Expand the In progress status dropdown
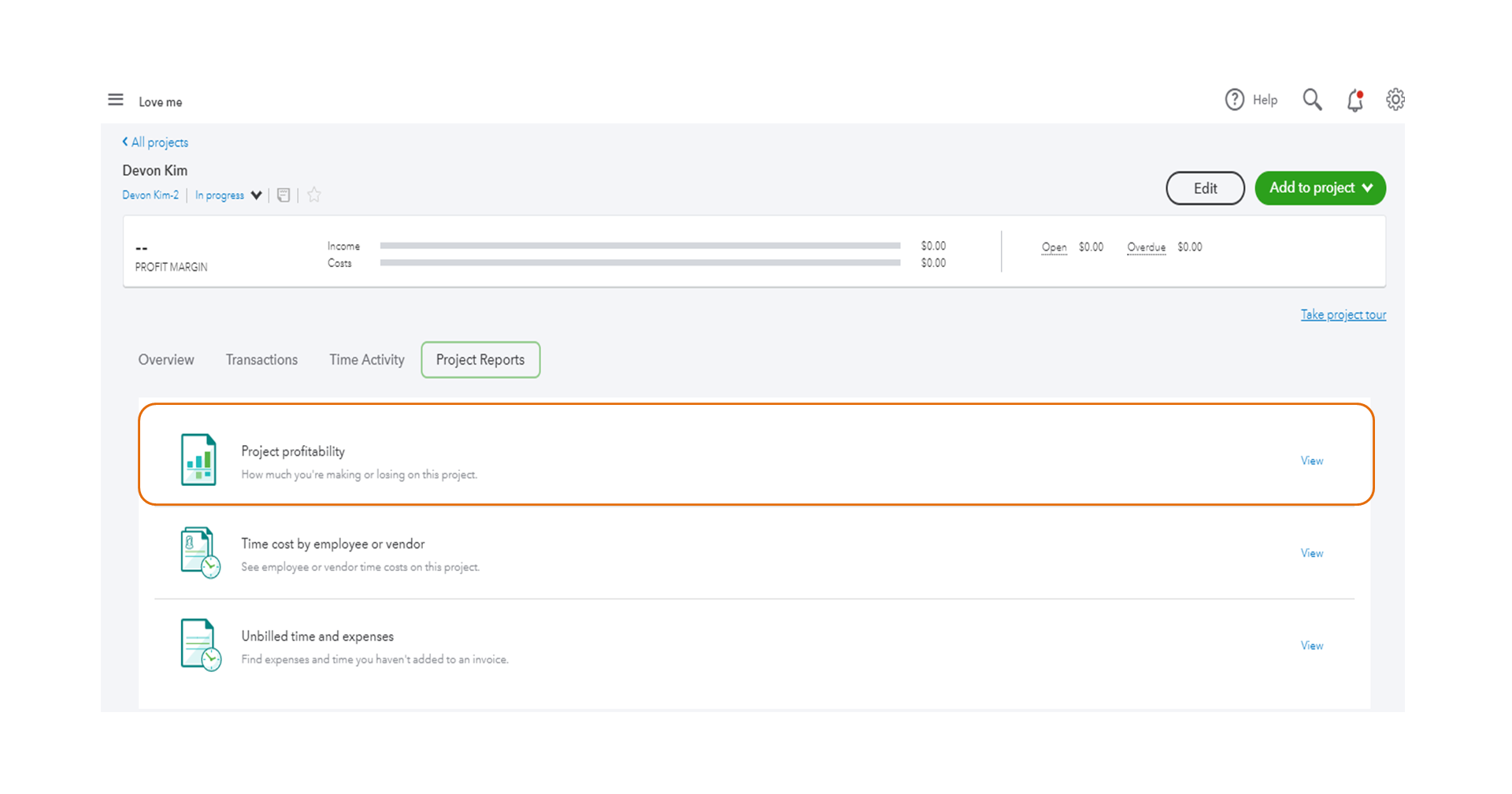Image resolution: width=1512 pixels, height=794 pixels. (x=228, y=195)
